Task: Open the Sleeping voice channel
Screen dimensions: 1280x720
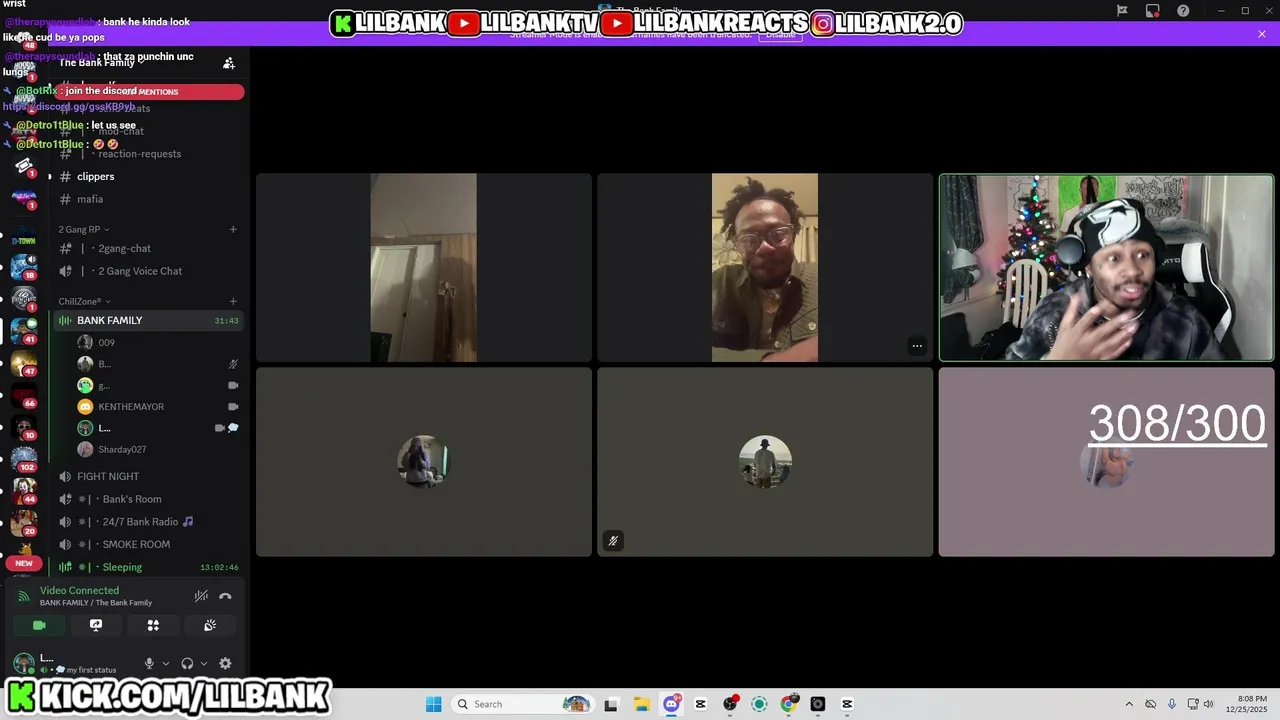Action: [122, 567]
